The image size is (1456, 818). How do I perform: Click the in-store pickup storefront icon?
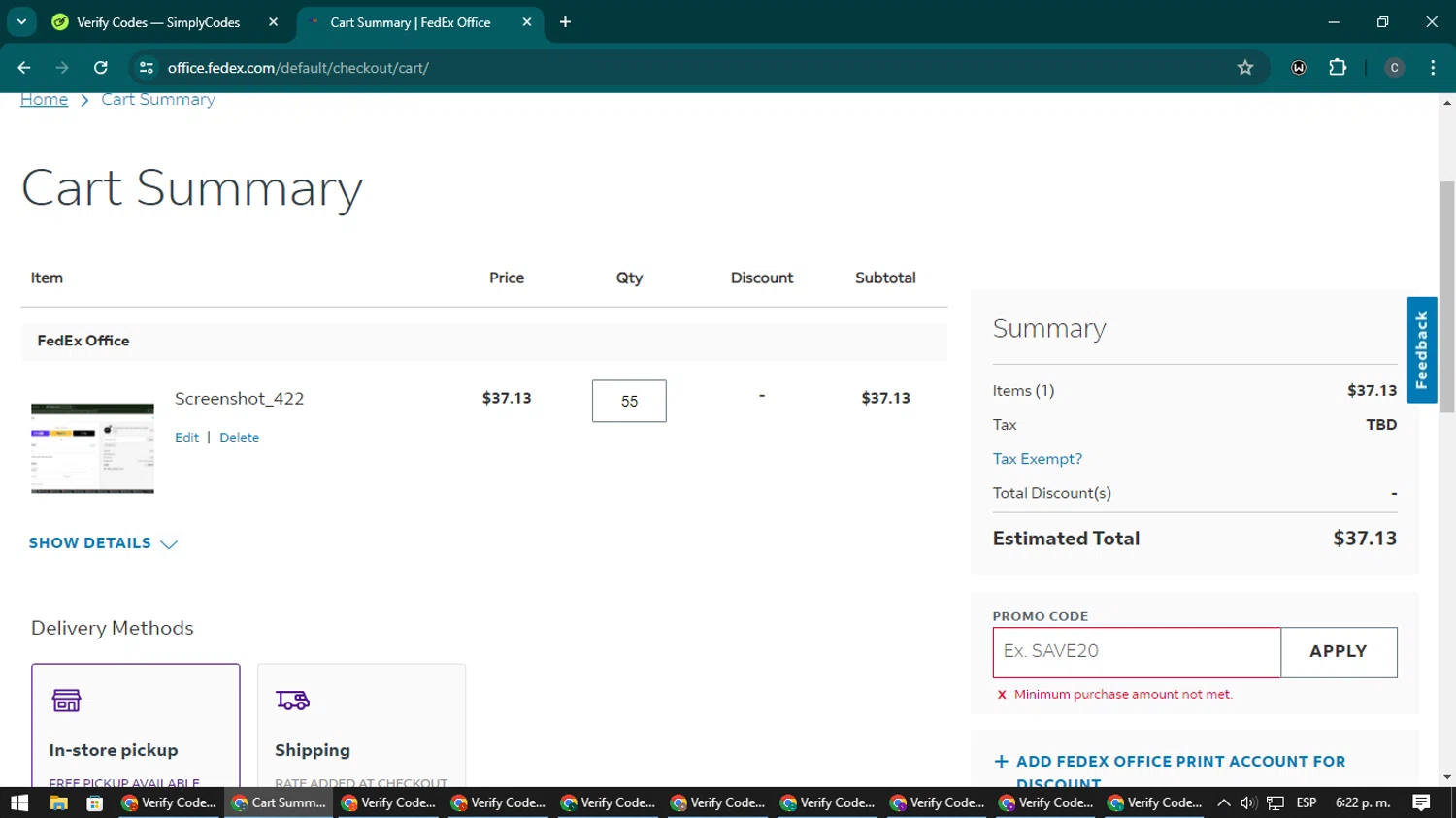click(66, 700)
